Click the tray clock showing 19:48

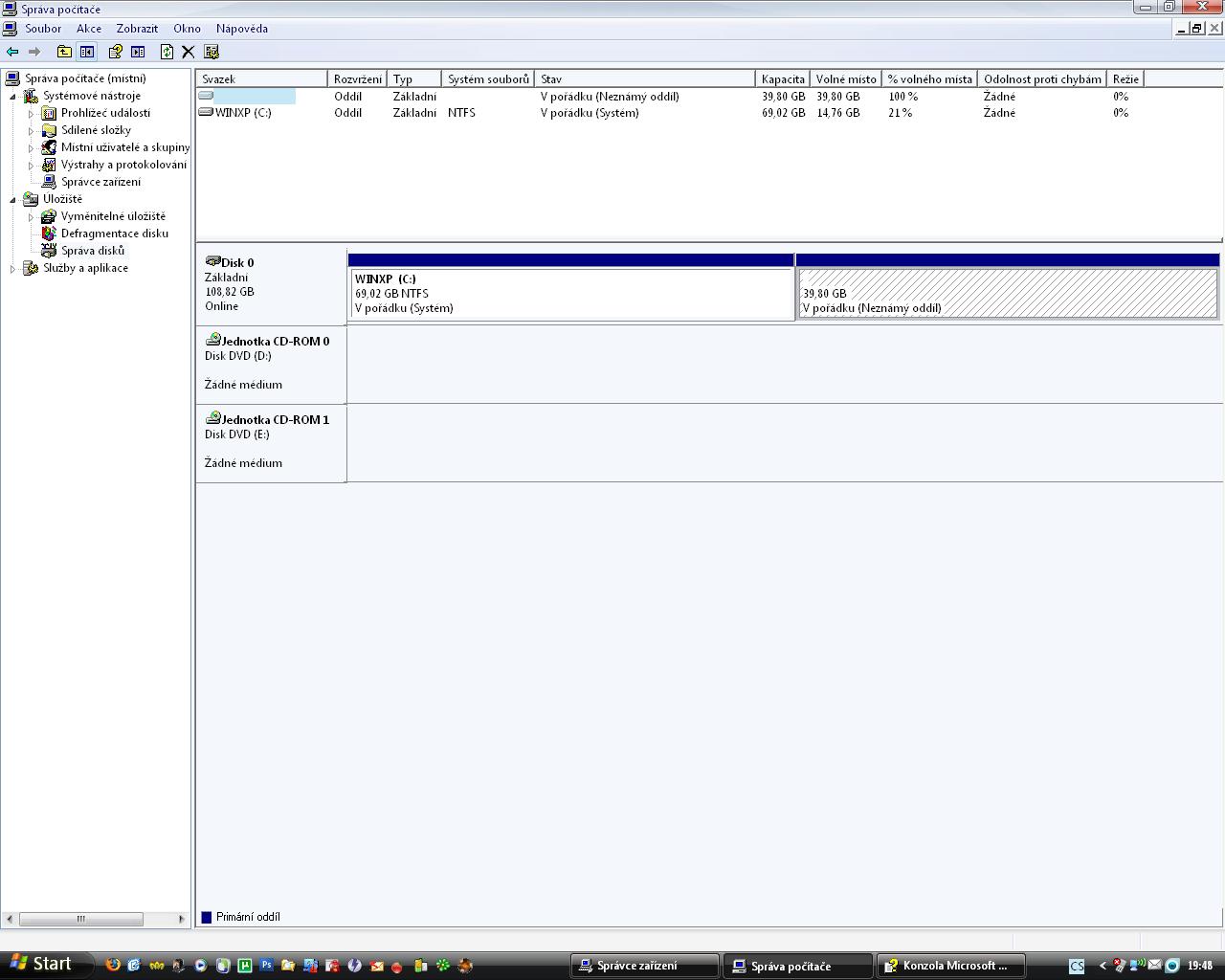pos(1200,966)
